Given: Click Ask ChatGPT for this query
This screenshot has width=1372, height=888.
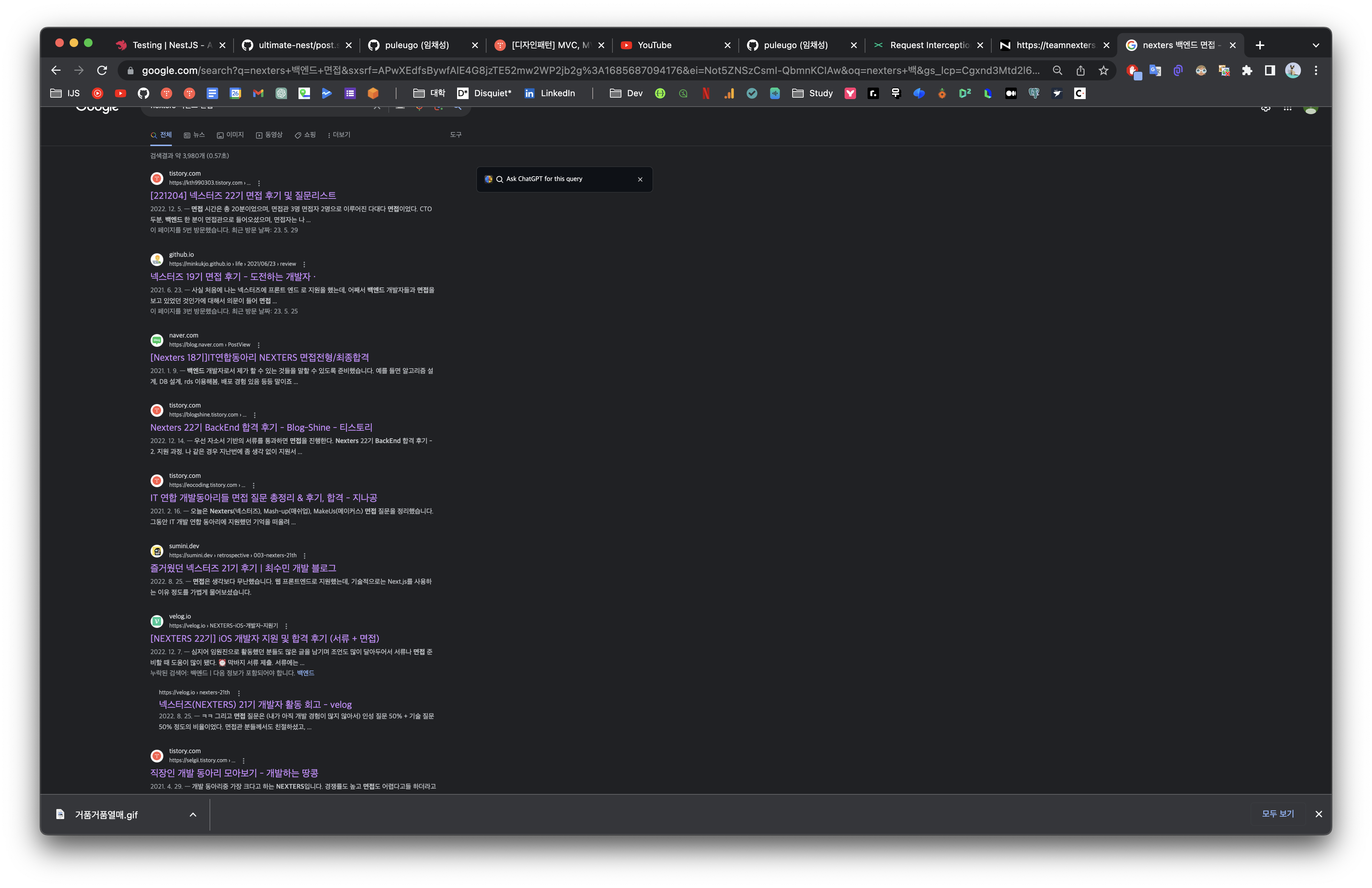Looking at the screenshot, I should pyautogui.click(x=544, y=179).
